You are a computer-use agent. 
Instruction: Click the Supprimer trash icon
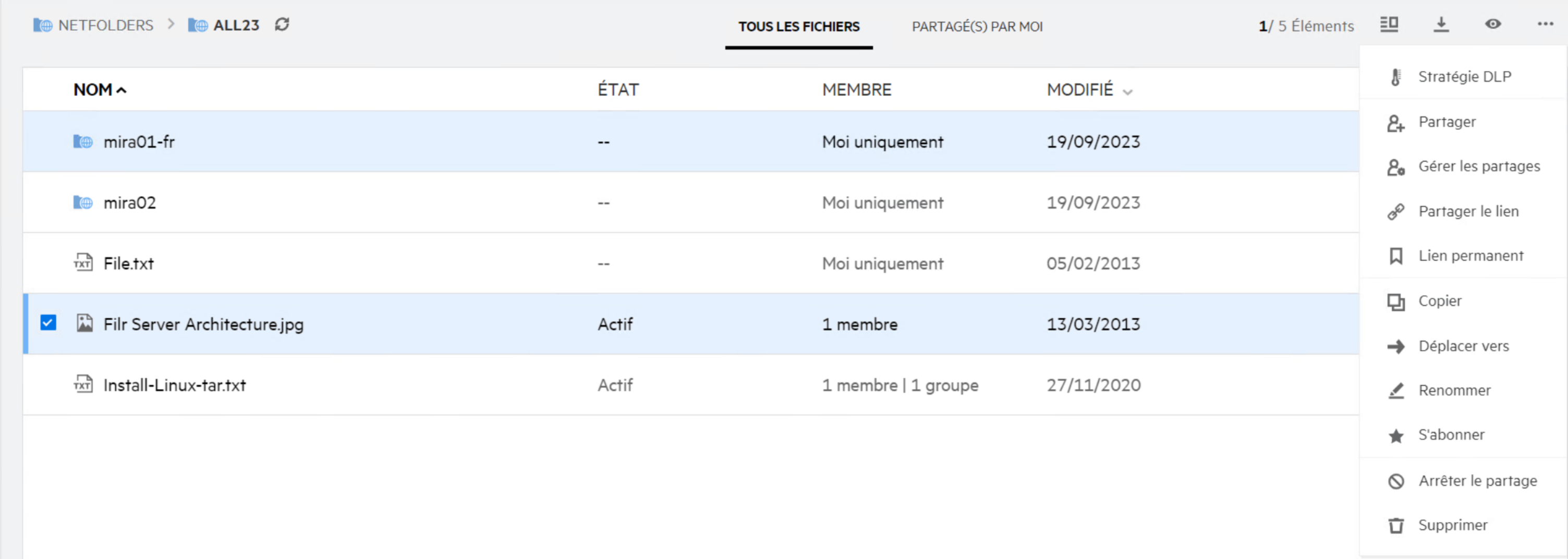pyautogui.click(x=1396, y=526)
